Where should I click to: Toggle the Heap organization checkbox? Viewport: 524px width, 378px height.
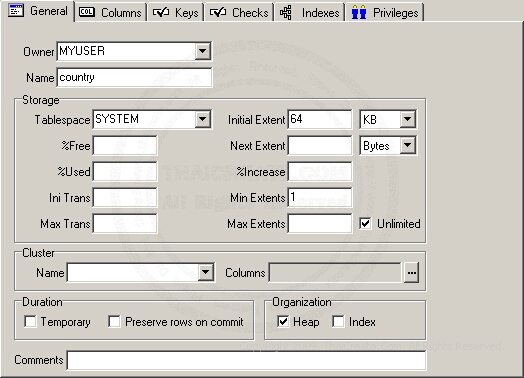283,322
